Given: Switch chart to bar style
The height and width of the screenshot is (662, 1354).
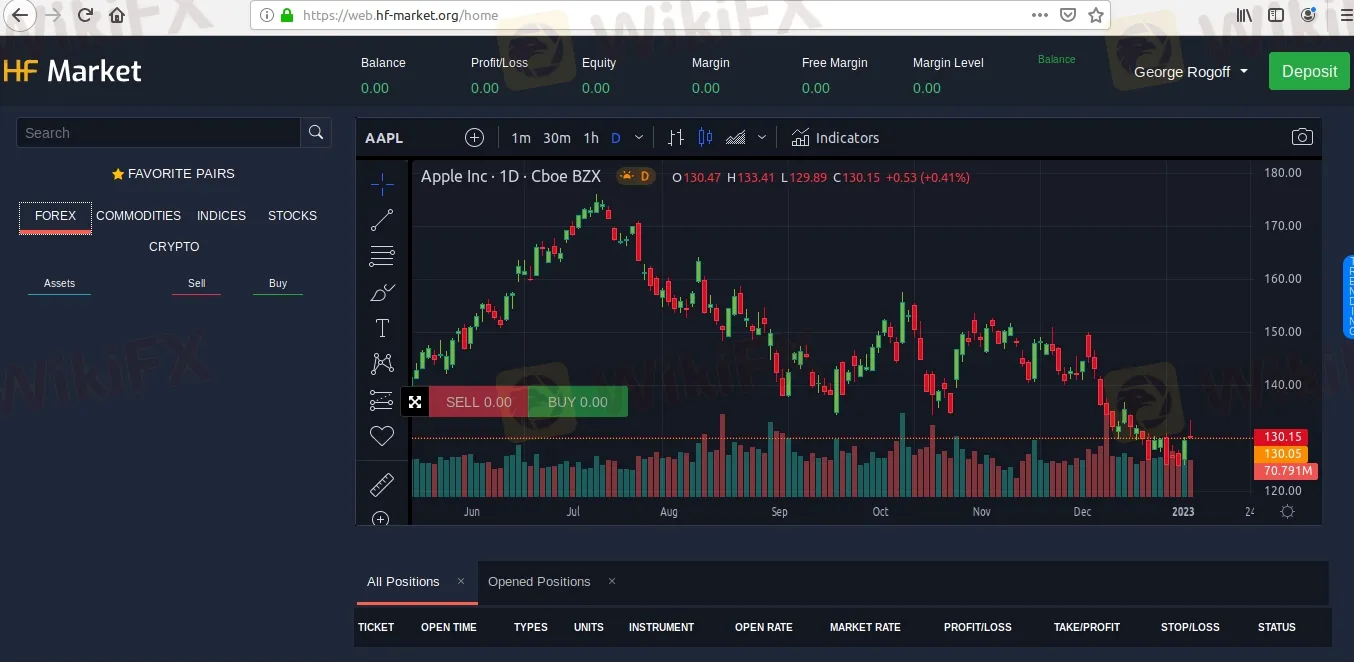Looking at the screenshot, I should 676,138.
